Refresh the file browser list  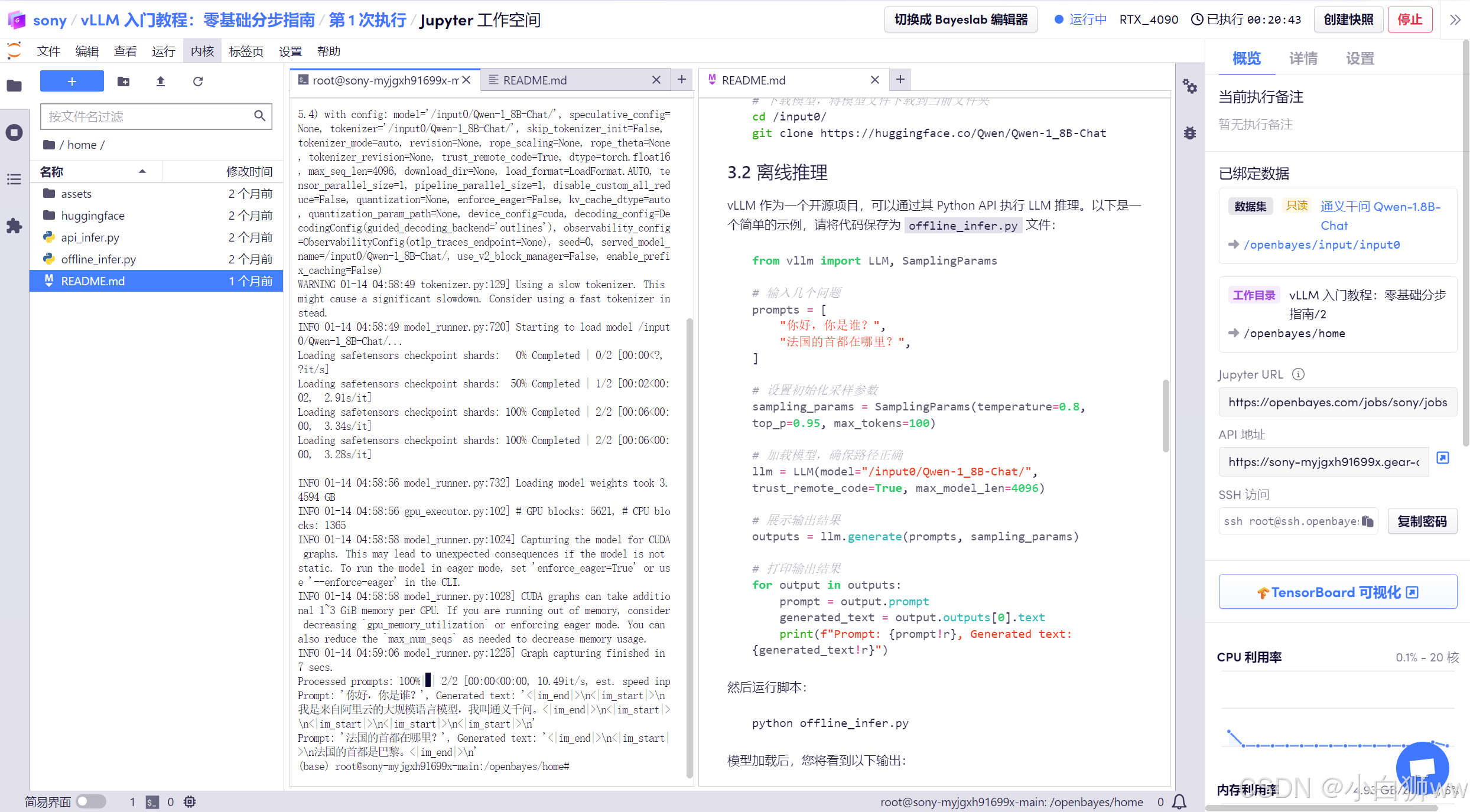pos(198,81)
